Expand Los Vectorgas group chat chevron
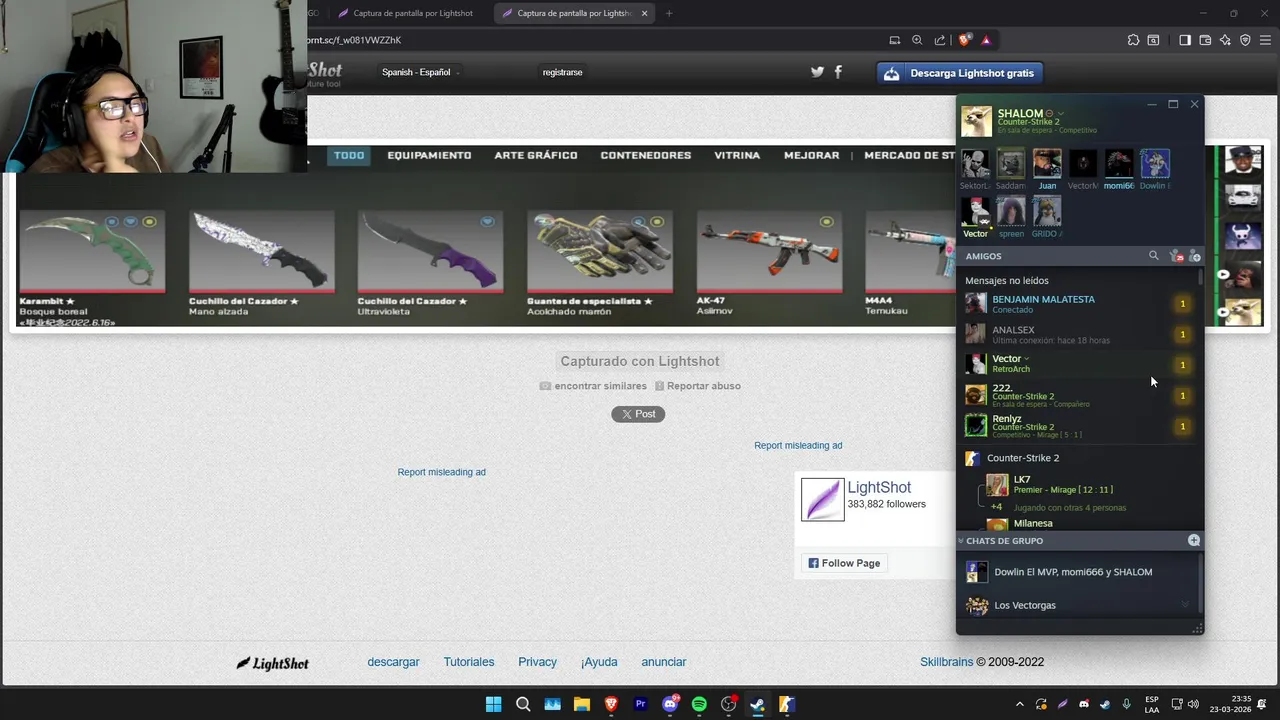Screen dimensions: 1280x720 point(1185,605)
